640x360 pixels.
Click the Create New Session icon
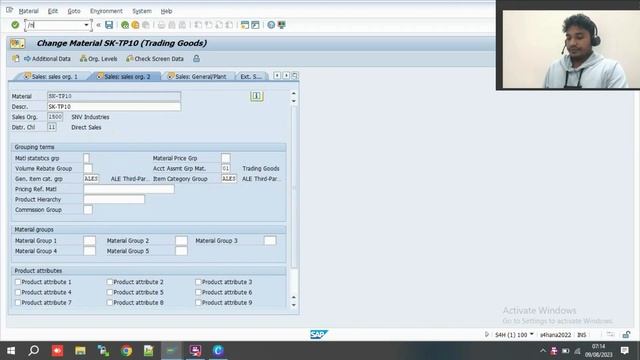click(244, 25)
